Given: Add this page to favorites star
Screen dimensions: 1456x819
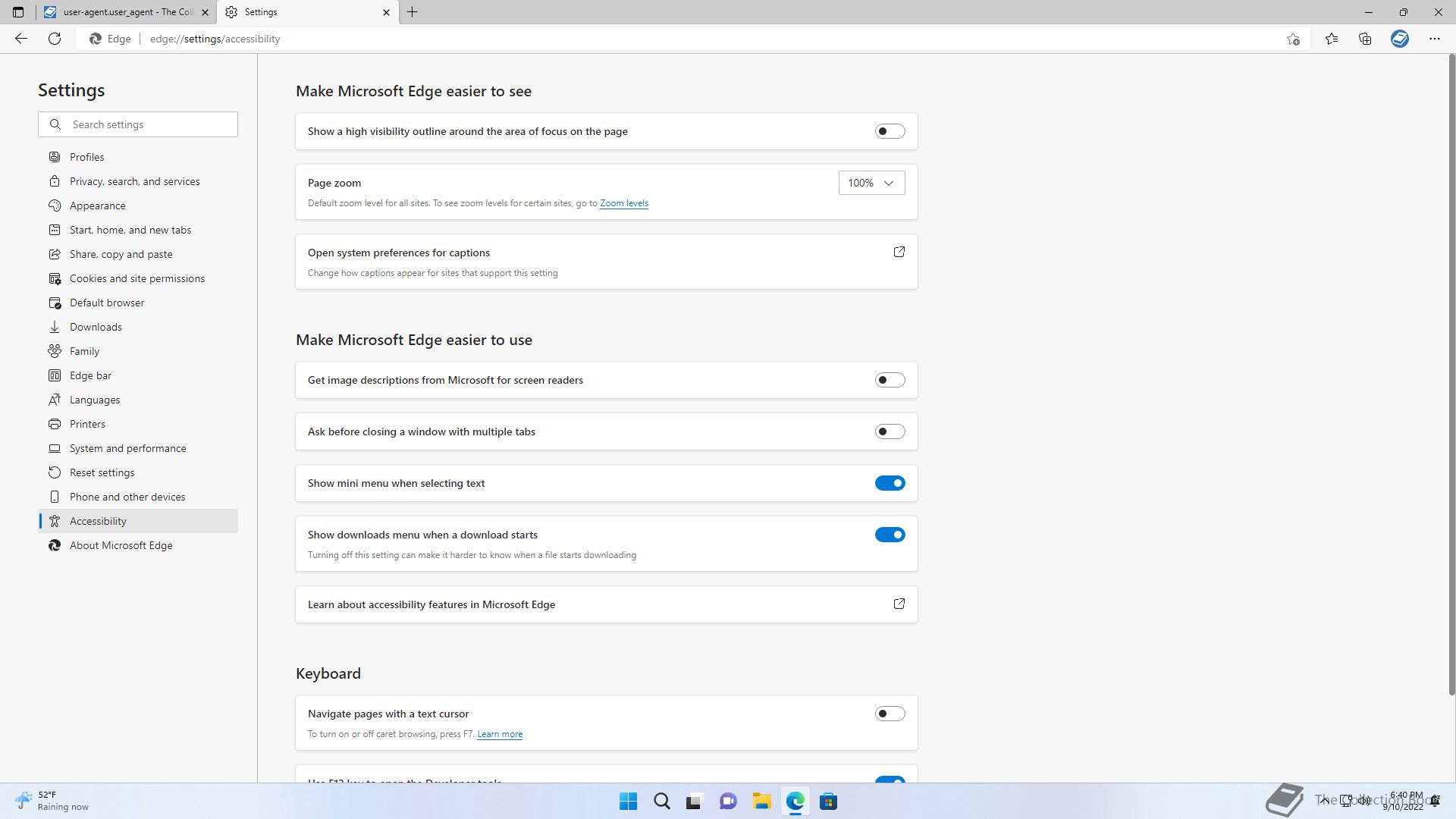Looking at the screenshot, I should 1293,39.
